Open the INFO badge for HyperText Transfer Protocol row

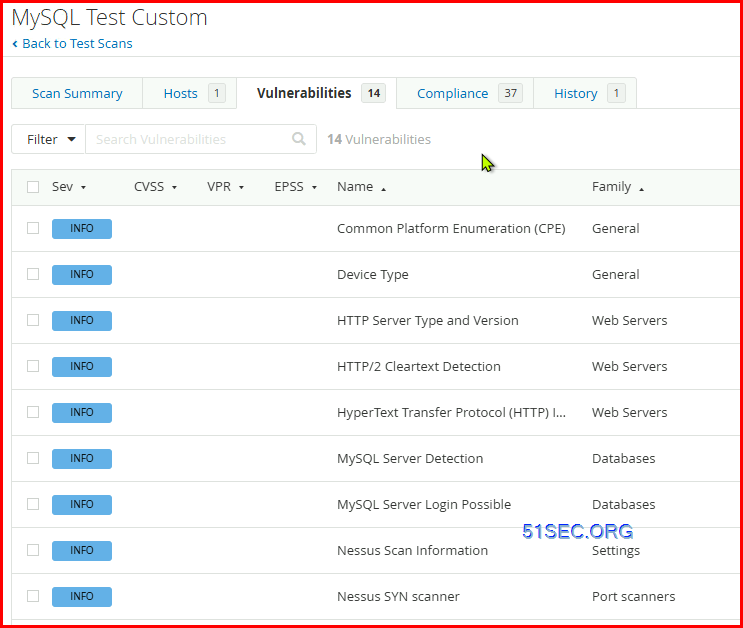pyautogui.click(x=82, y=412)
